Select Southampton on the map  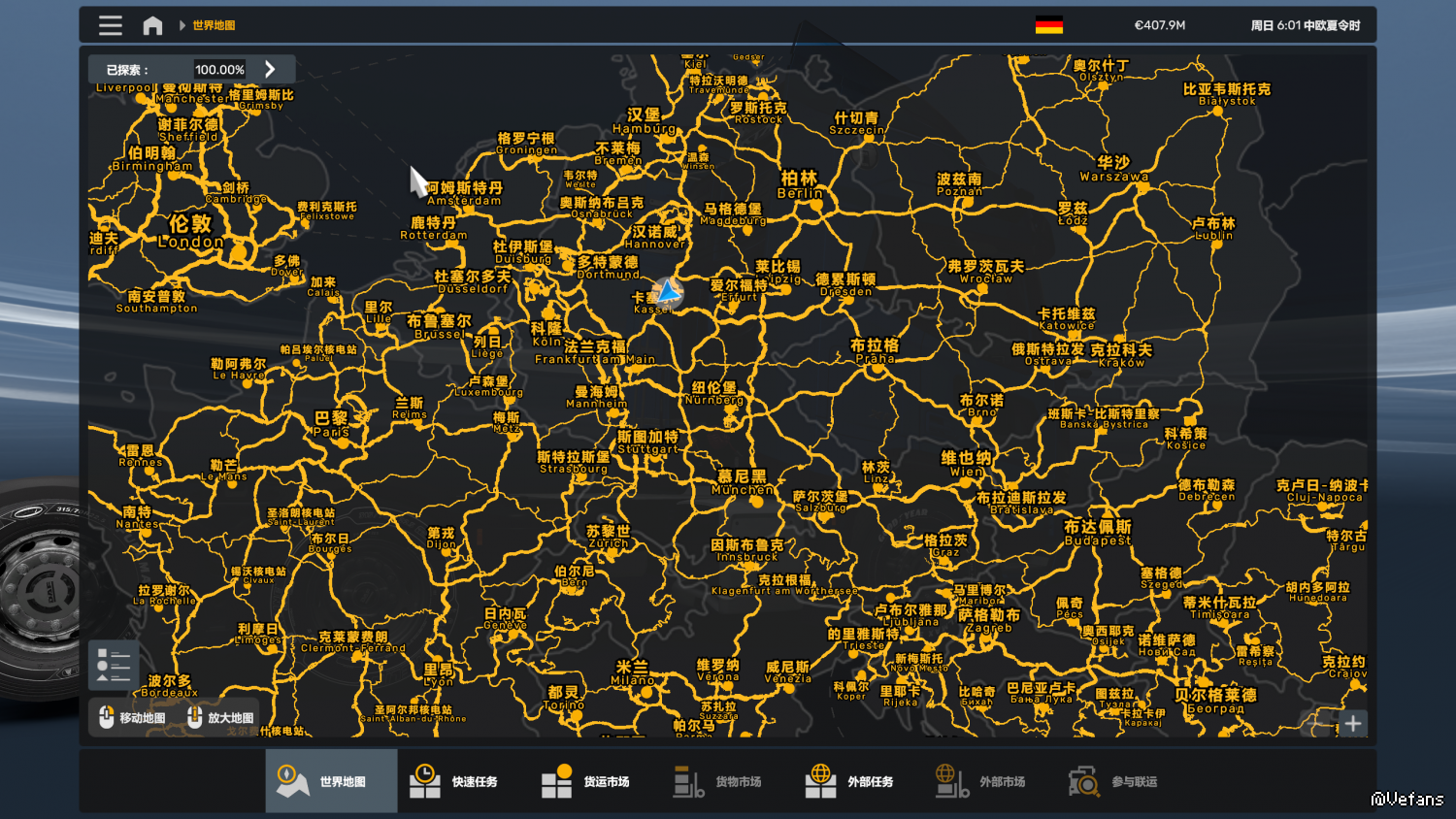coord(157,302)
